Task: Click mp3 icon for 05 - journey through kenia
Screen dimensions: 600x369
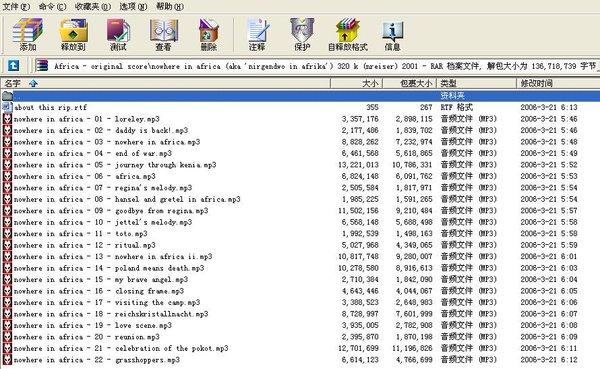Action: 7,165
